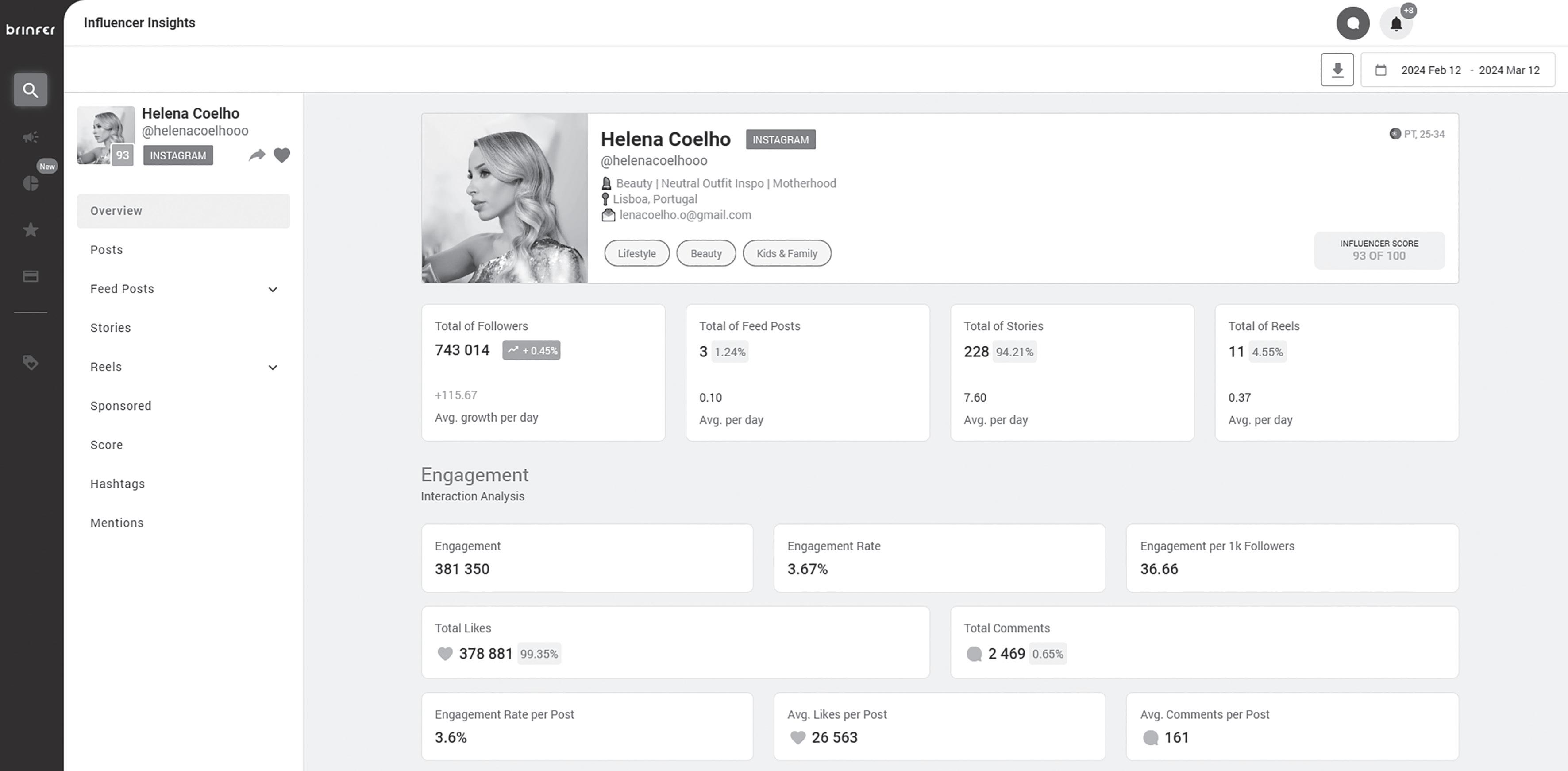Open the credit card sidebar icon
Image resolution: width=1568 pixels, height=771 pixels.
[31, 276]
